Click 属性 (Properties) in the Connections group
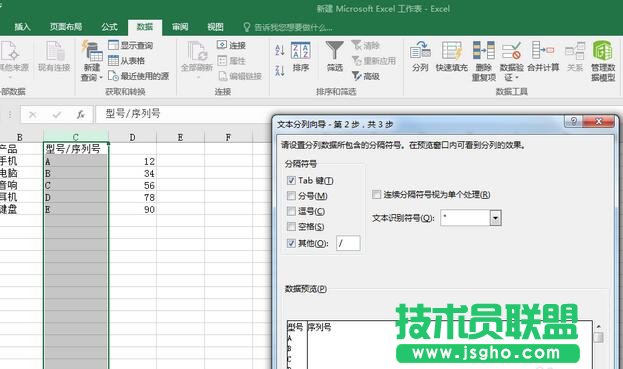 coord(232,61)
